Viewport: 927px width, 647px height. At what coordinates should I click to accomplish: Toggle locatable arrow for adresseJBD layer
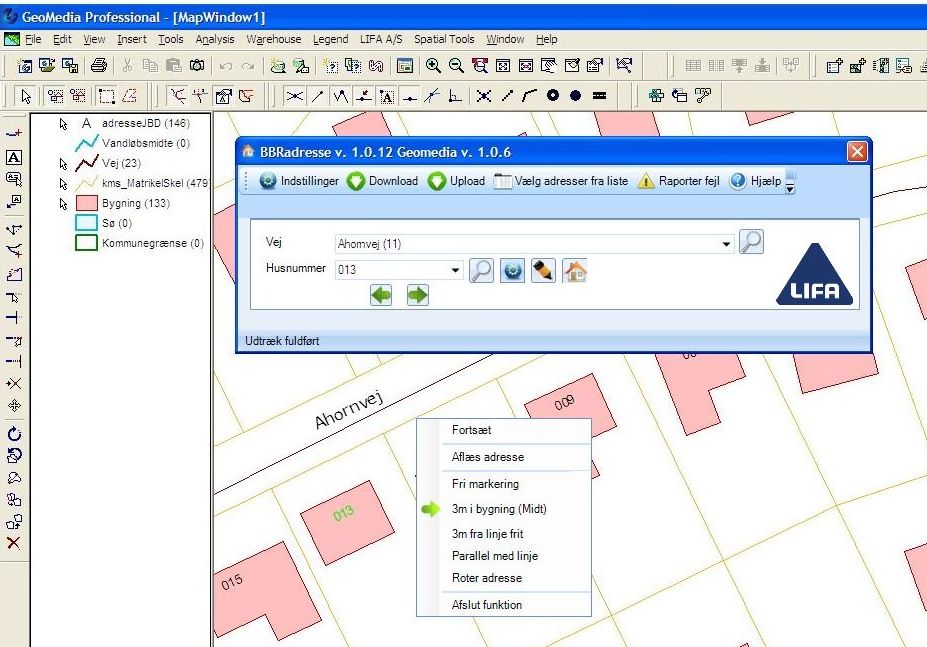64,124
